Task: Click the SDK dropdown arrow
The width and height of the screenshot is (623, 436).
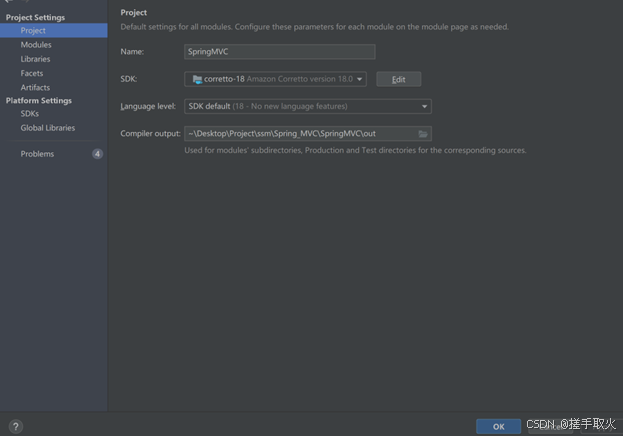Action: (x=360, y=79)
